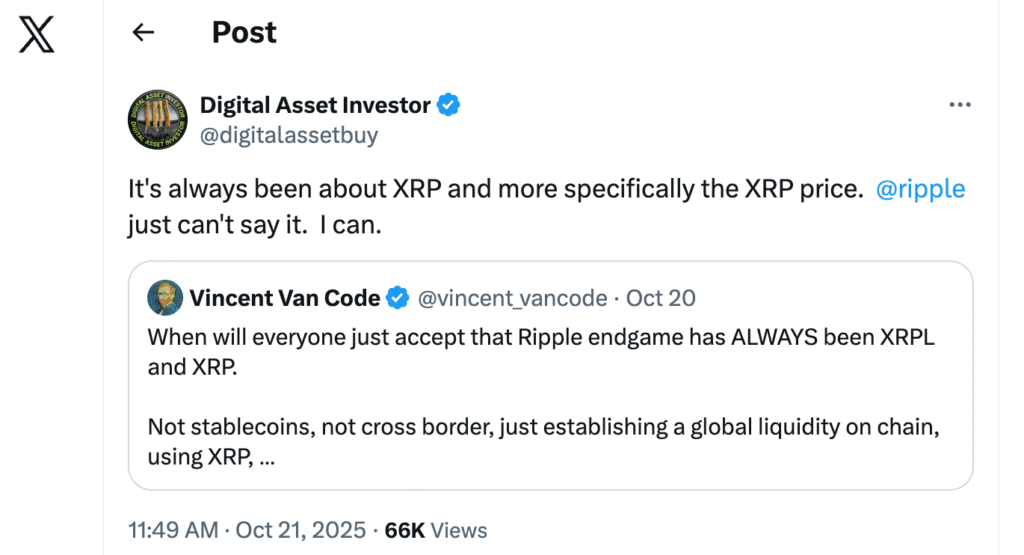Click the 11:49 AM Oct 21, 2025 timestamp
This screenshot has height=555, width=1024.
tap(247, 530)
